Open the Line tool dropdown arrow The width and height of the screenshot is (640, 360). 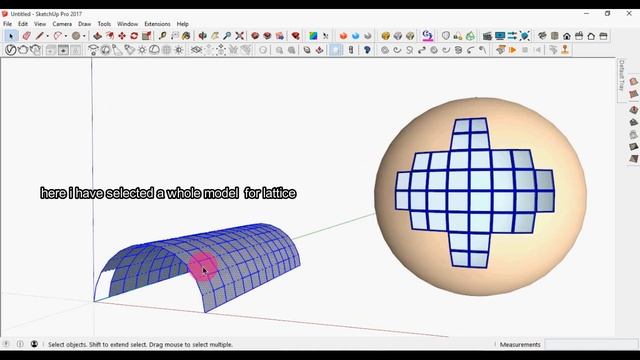point(47,36)
